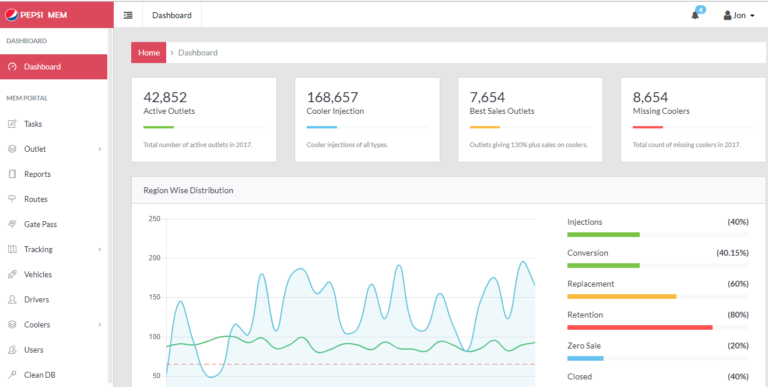Viewport: 768px width, 387px height.
Task: Open the Jon user dropdown caret
Action: [752, 16]
